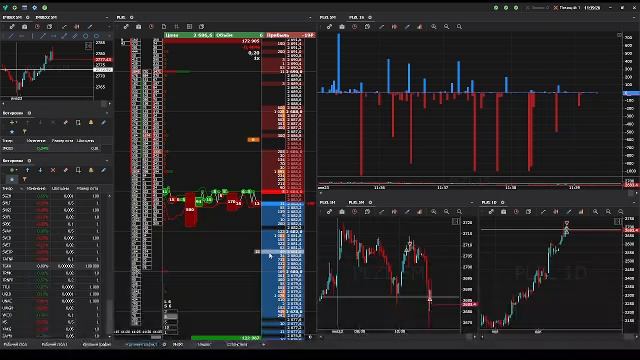Click page icon in order book toolbar
The height and width of the screenshot is (360, 640).
(164, 27)
